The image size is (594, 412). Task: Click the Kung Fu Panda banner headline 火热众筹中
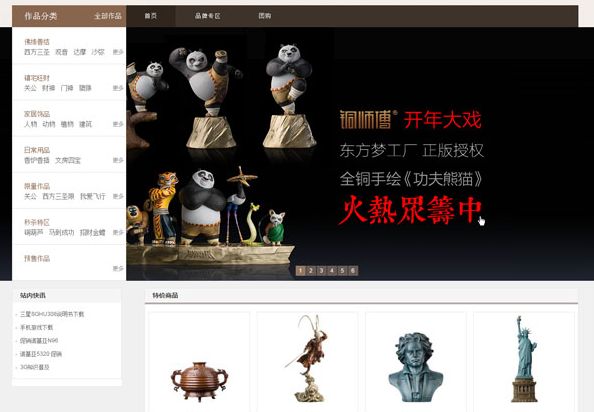410,210
